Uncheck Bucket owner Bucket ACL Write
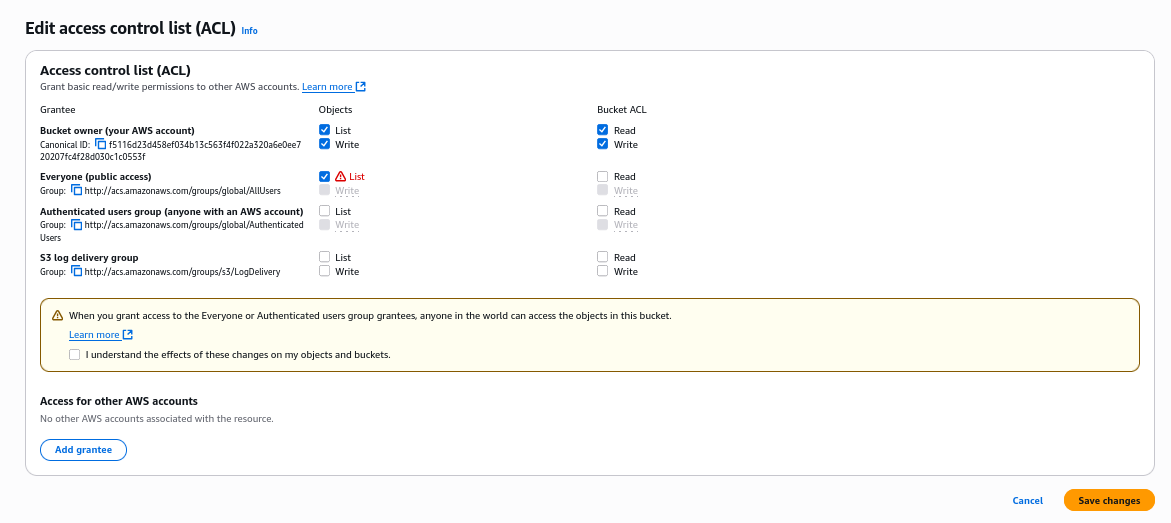Screen dimensions: 1171x523 point(603,143)
